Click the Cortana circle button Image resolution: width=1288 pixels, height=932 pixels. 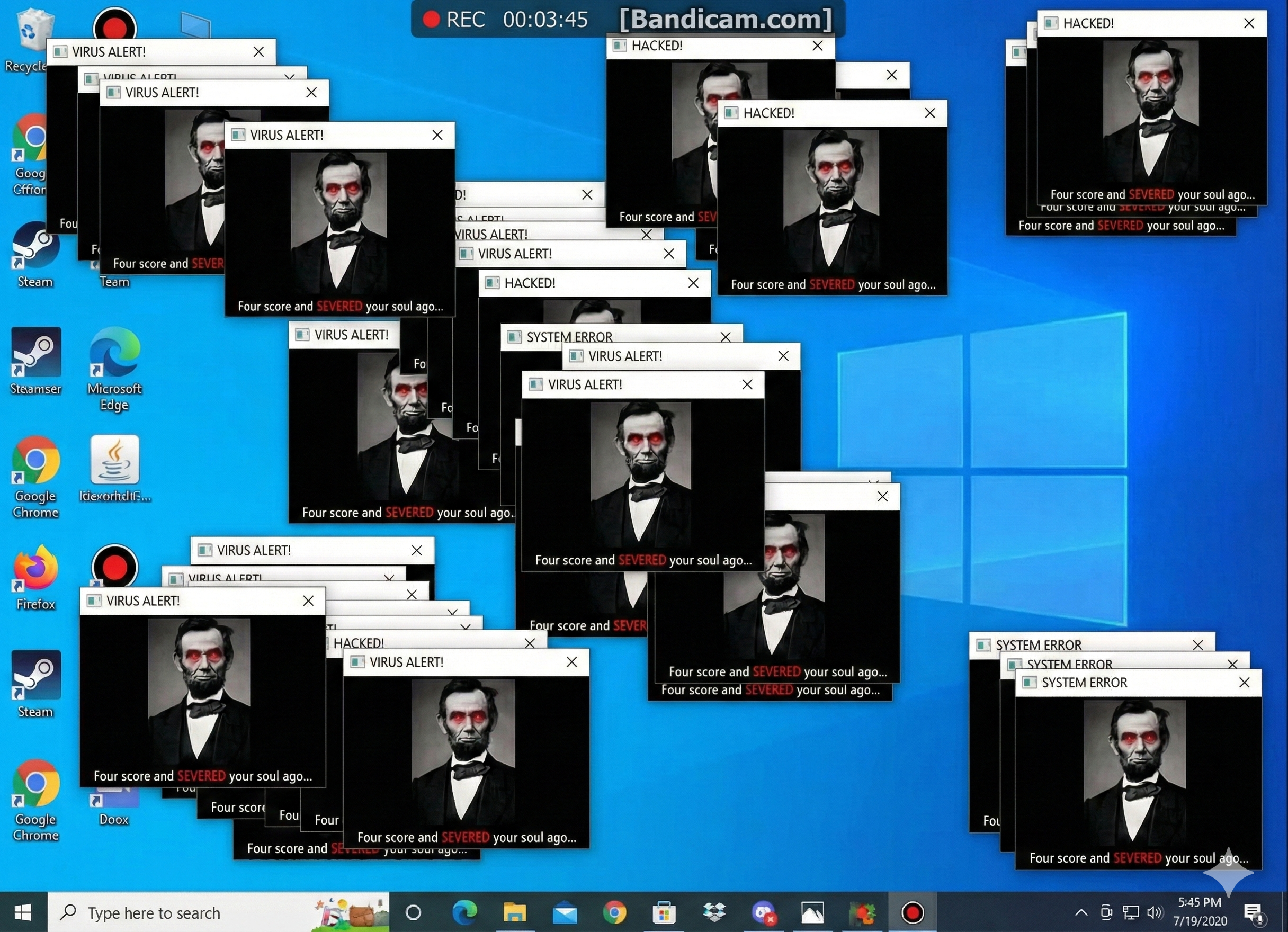pyautogui.click(x=414, y=913)
